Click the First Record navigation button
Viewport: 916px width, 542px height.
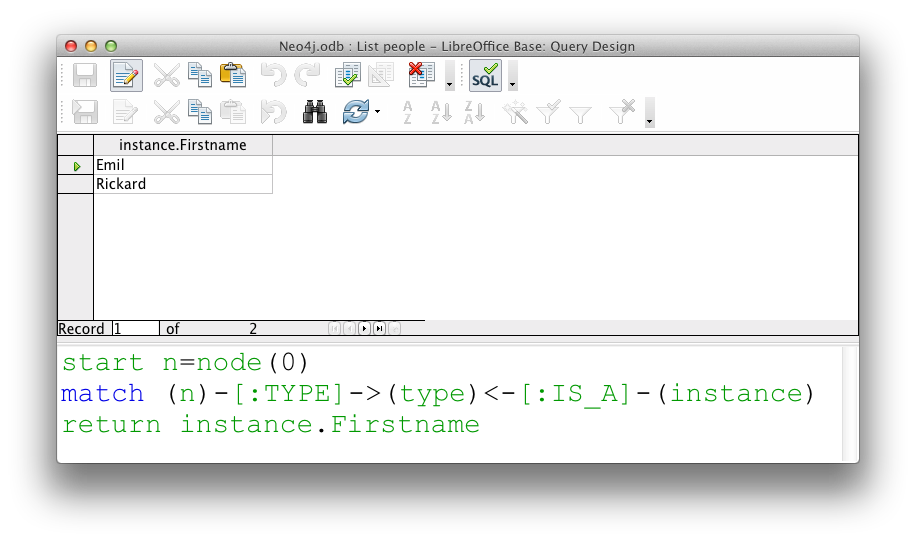(334, 328)
